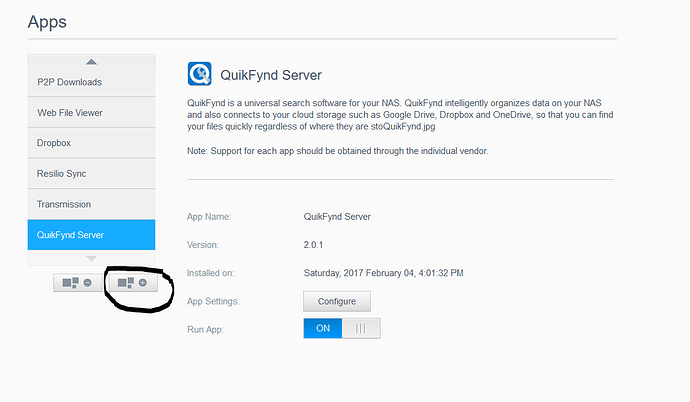Click the QuikFynd Server app icon
This screenshot has width=690, height=402.
point(199,73)
